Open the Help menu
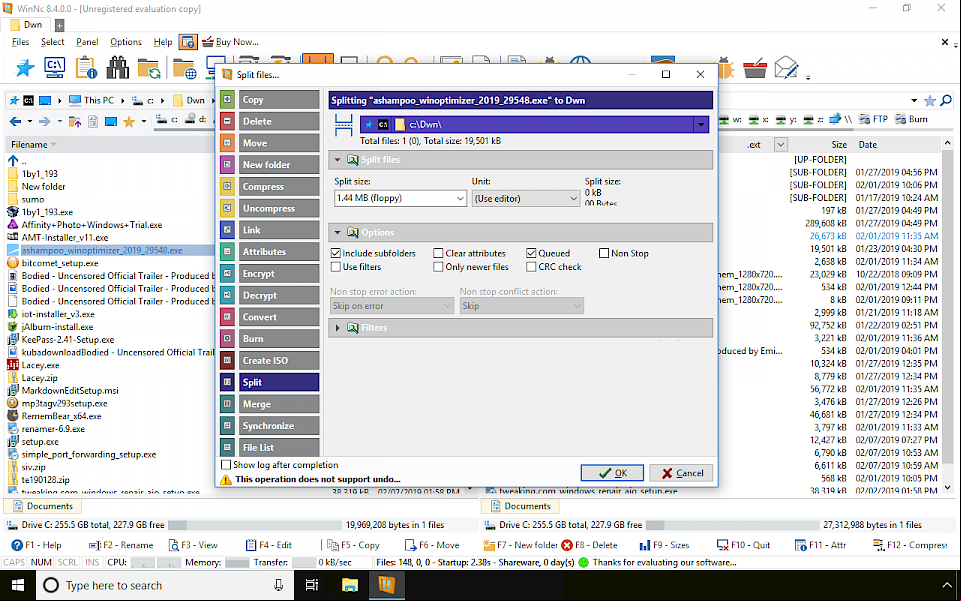The image size is (961, 601). (x=162, y=42)
